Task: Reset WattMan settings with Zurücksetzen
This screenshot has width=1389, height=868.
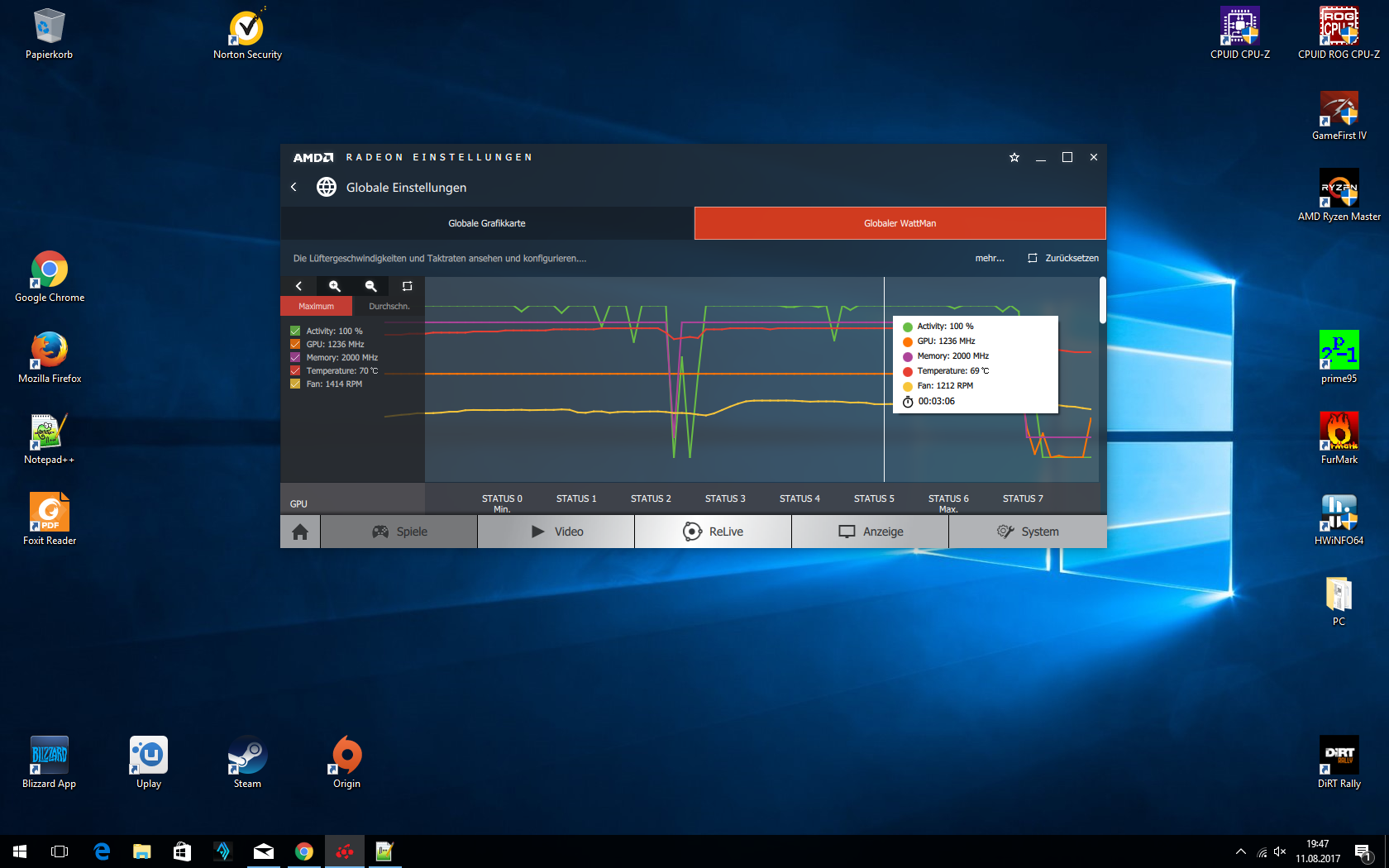Action: 1063,258
